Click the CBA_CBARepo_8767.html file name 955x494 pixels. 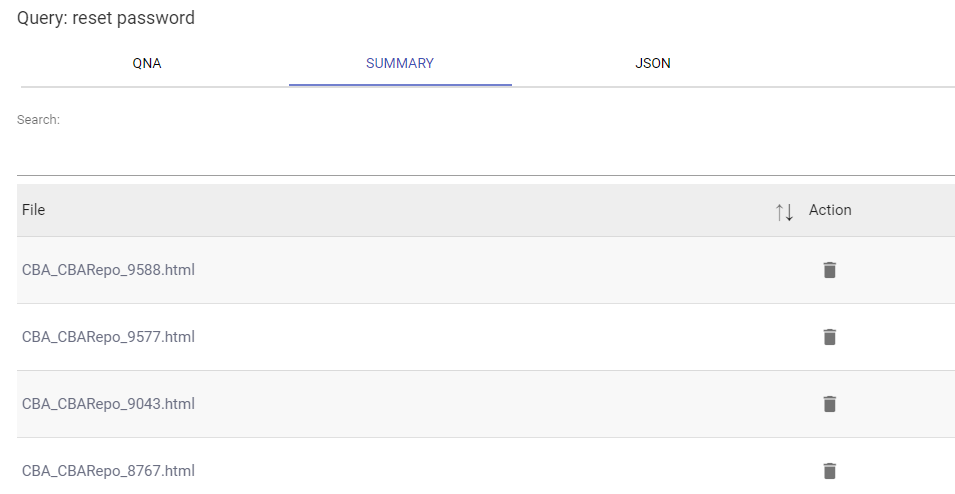[x=108, y=471]
